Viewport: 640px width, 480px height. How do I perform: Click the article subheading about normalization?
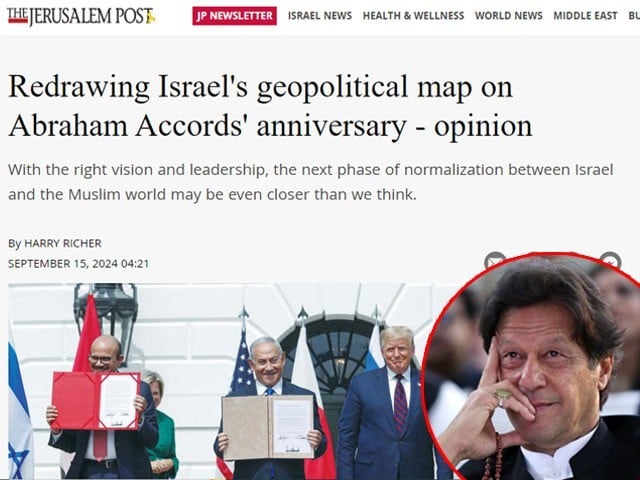point(310,182)
